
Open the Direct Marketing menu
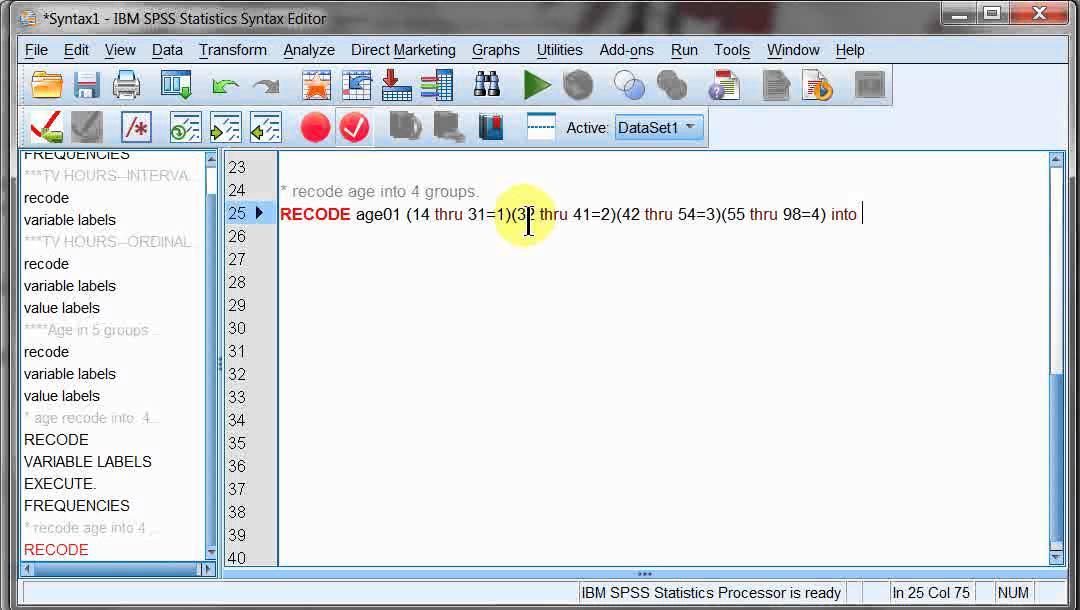point(403,50)
